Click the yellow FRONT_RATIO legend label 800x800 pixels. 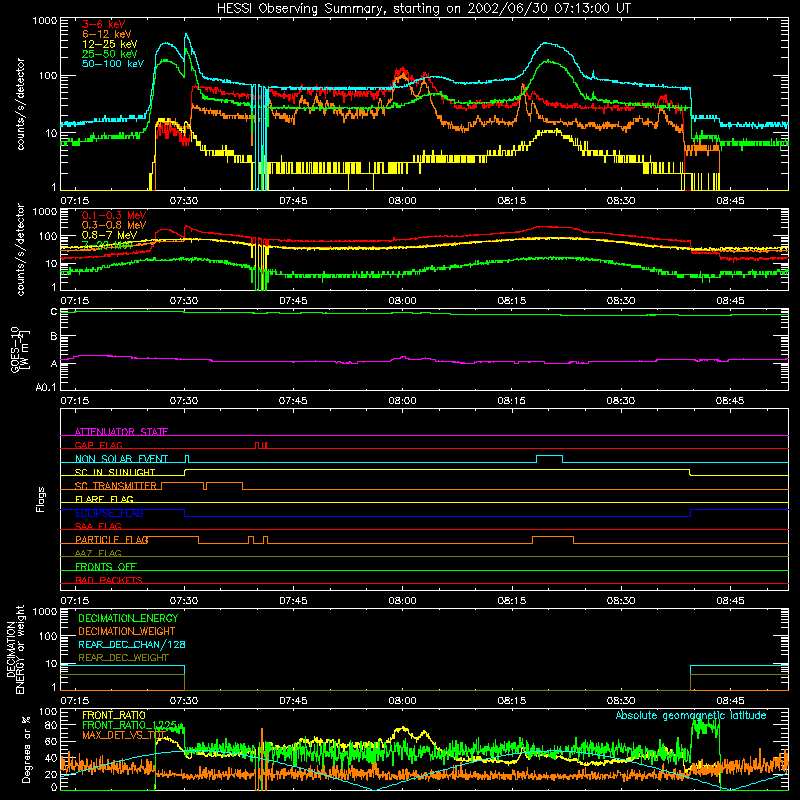(114, 715)
